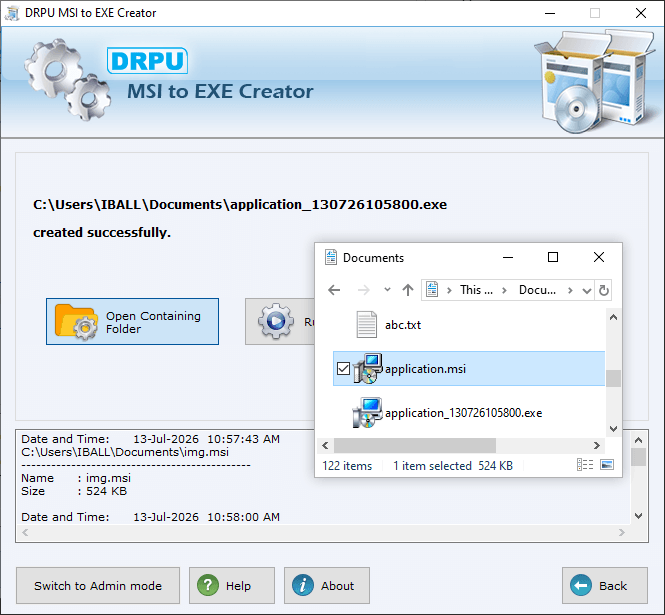Click the Back arrow icon
The width and height of the screenshot is (665, 615).
point(581,585)
